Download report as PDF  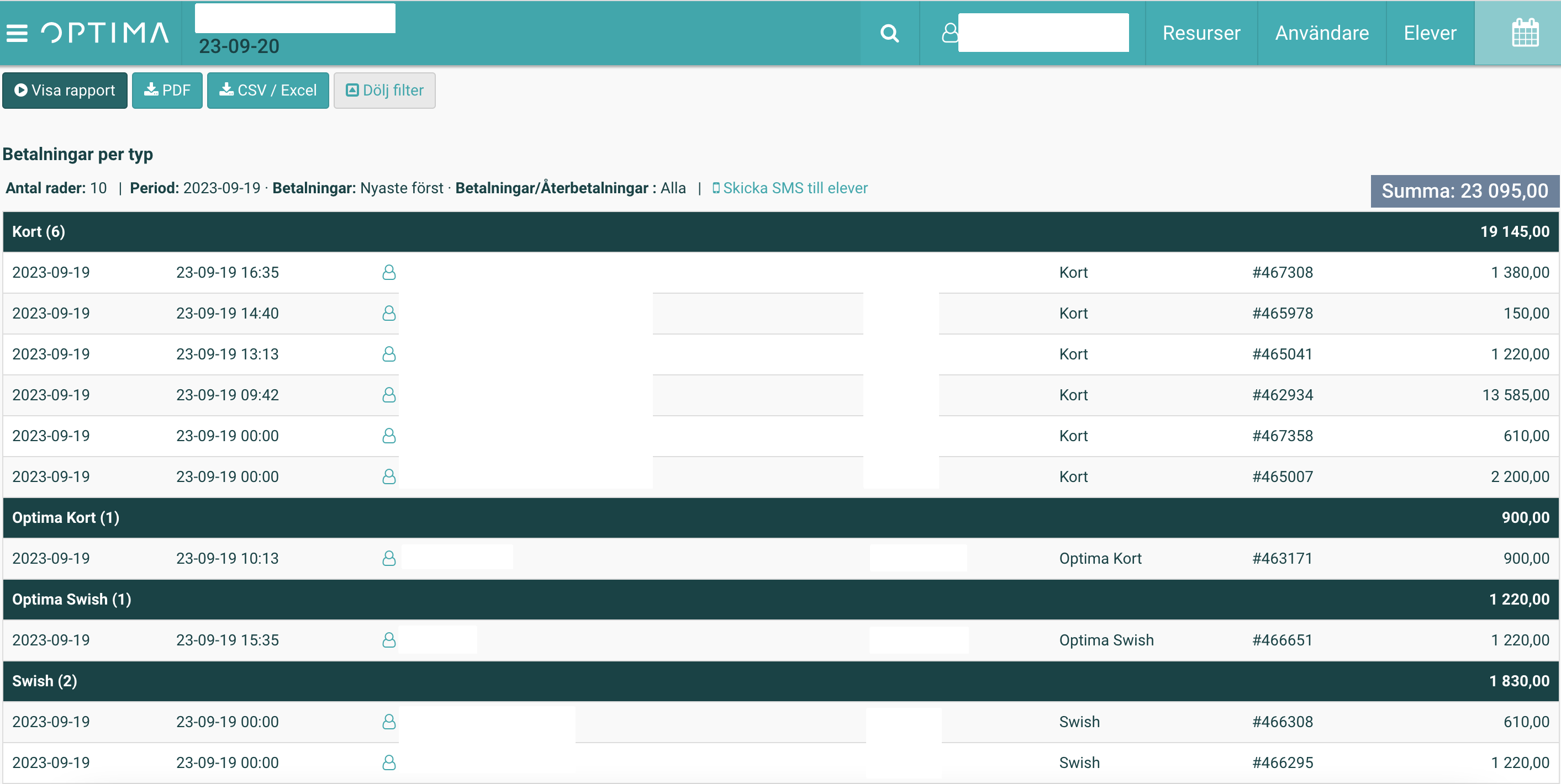pos(167,91)
